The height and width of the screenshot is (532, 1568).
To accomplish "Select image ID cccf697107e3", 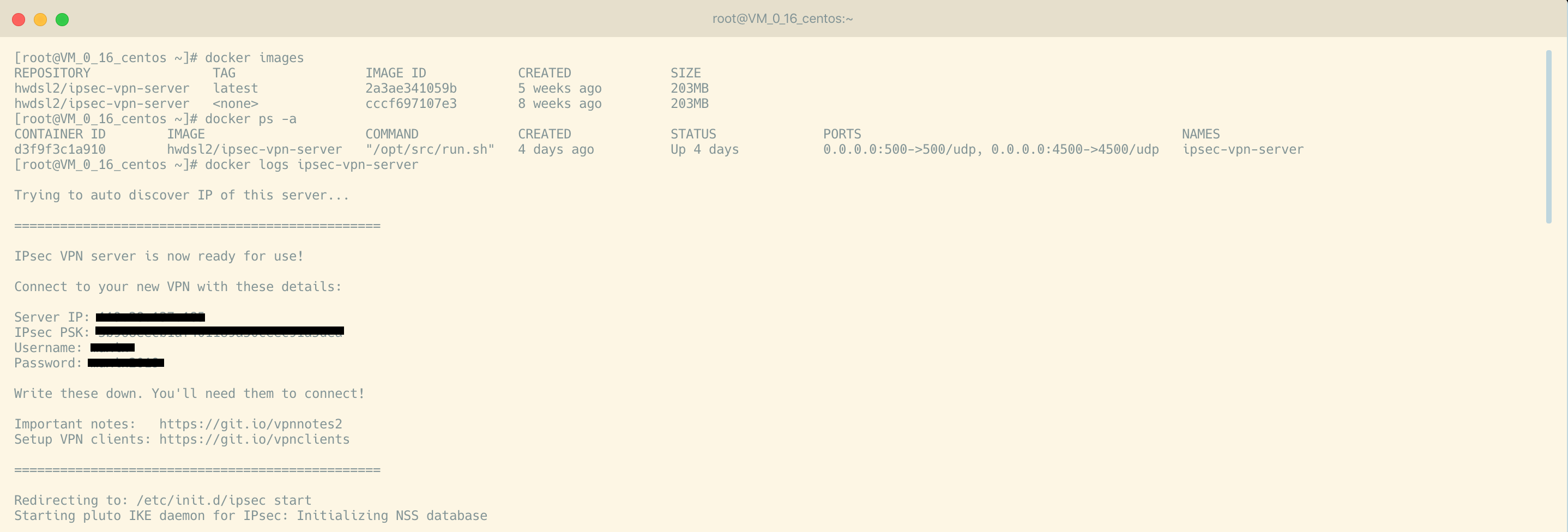I will [x=411, y=104].
